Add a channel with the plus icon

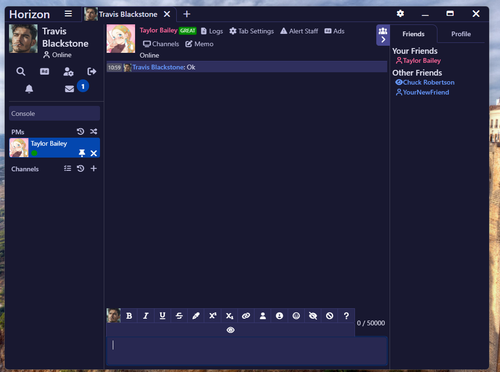[94, 168]
